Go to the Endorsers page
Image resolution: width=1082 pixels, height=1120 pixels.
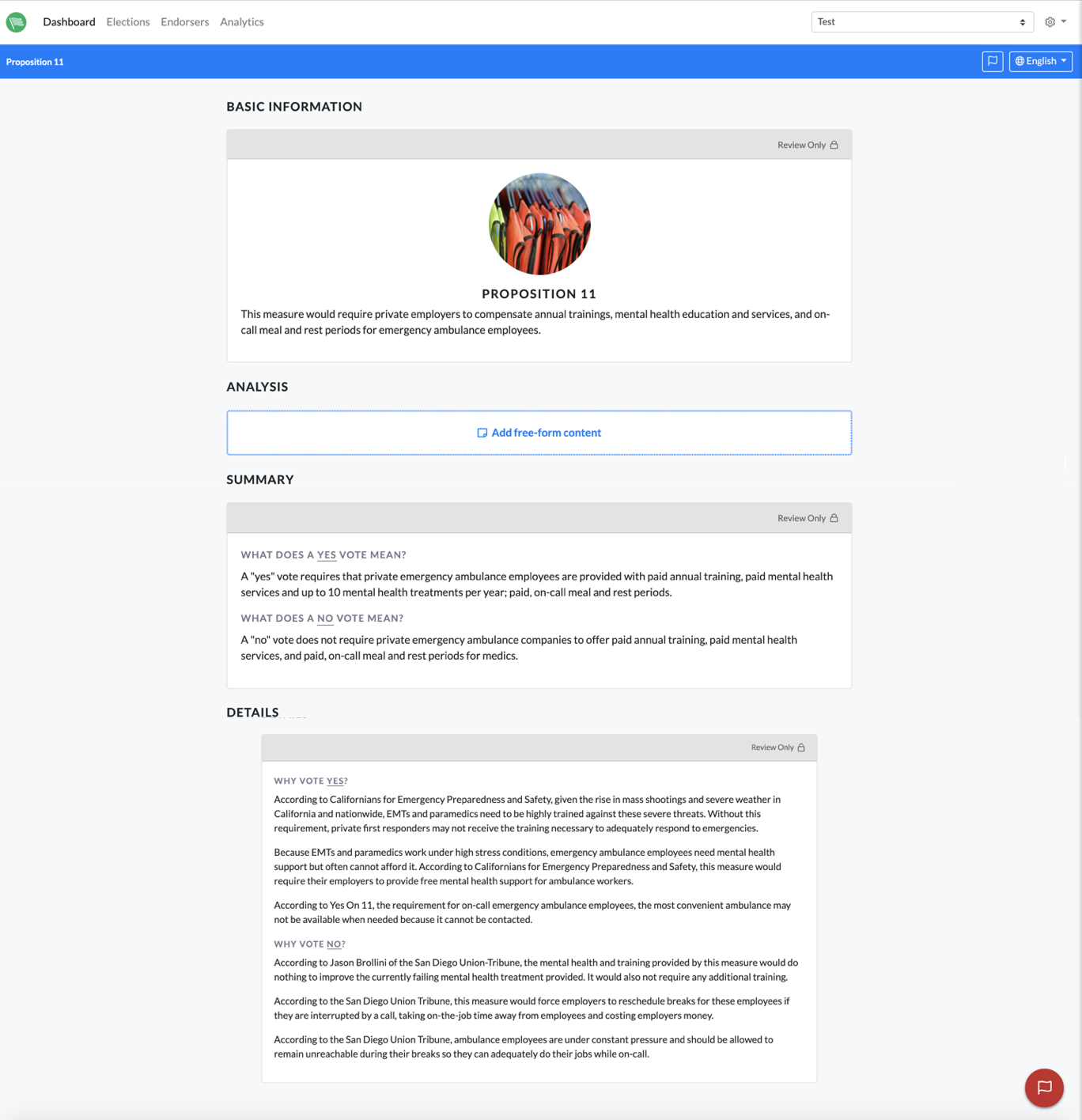pyautogui.click(x=185, y=22)
